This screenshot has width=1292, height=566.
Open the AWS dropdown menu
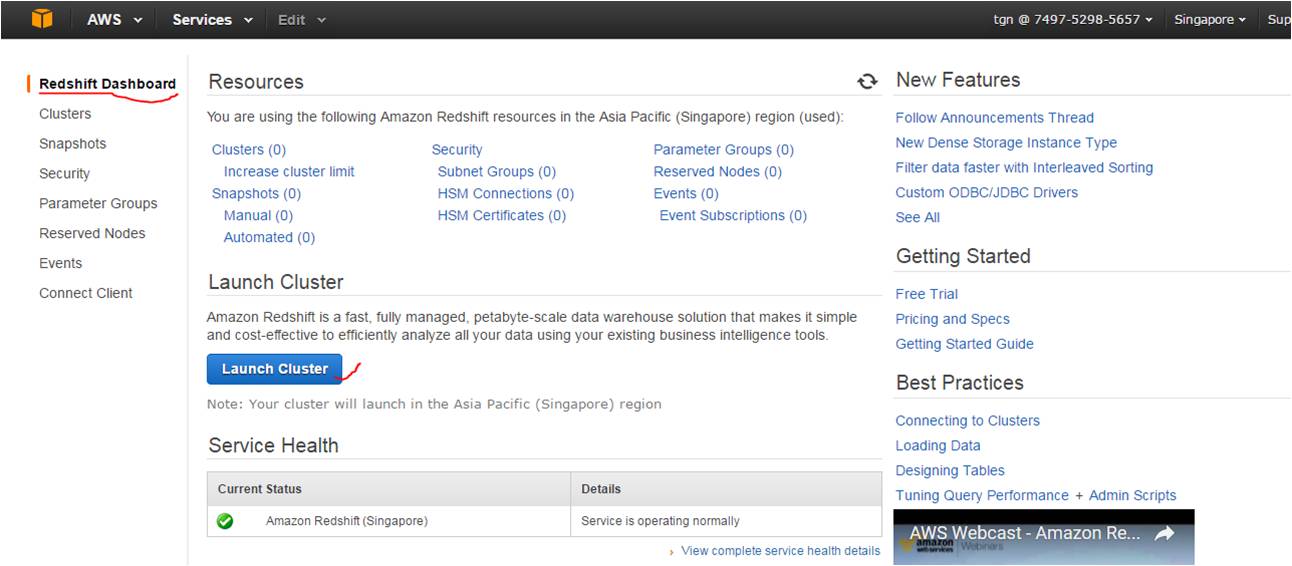click(114, 20)
